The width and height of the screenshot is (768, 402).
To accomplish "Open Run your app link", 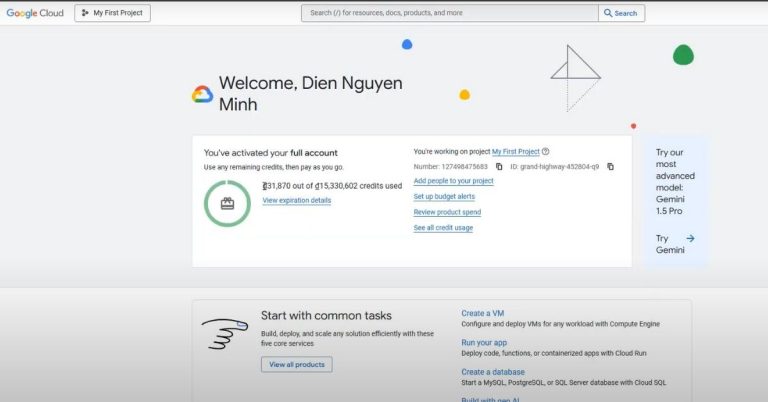I will [x=484, y=343].
